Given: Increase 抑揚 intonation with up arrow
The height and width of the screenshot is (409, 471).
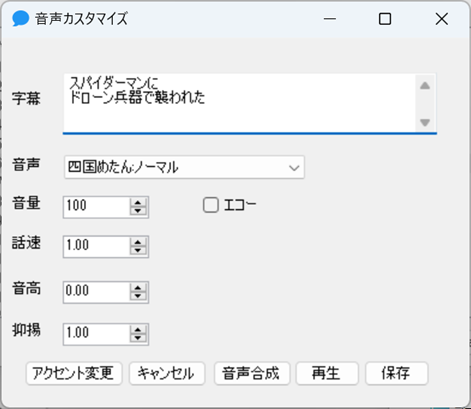Looking at the screenshot, I should point(138,330).
